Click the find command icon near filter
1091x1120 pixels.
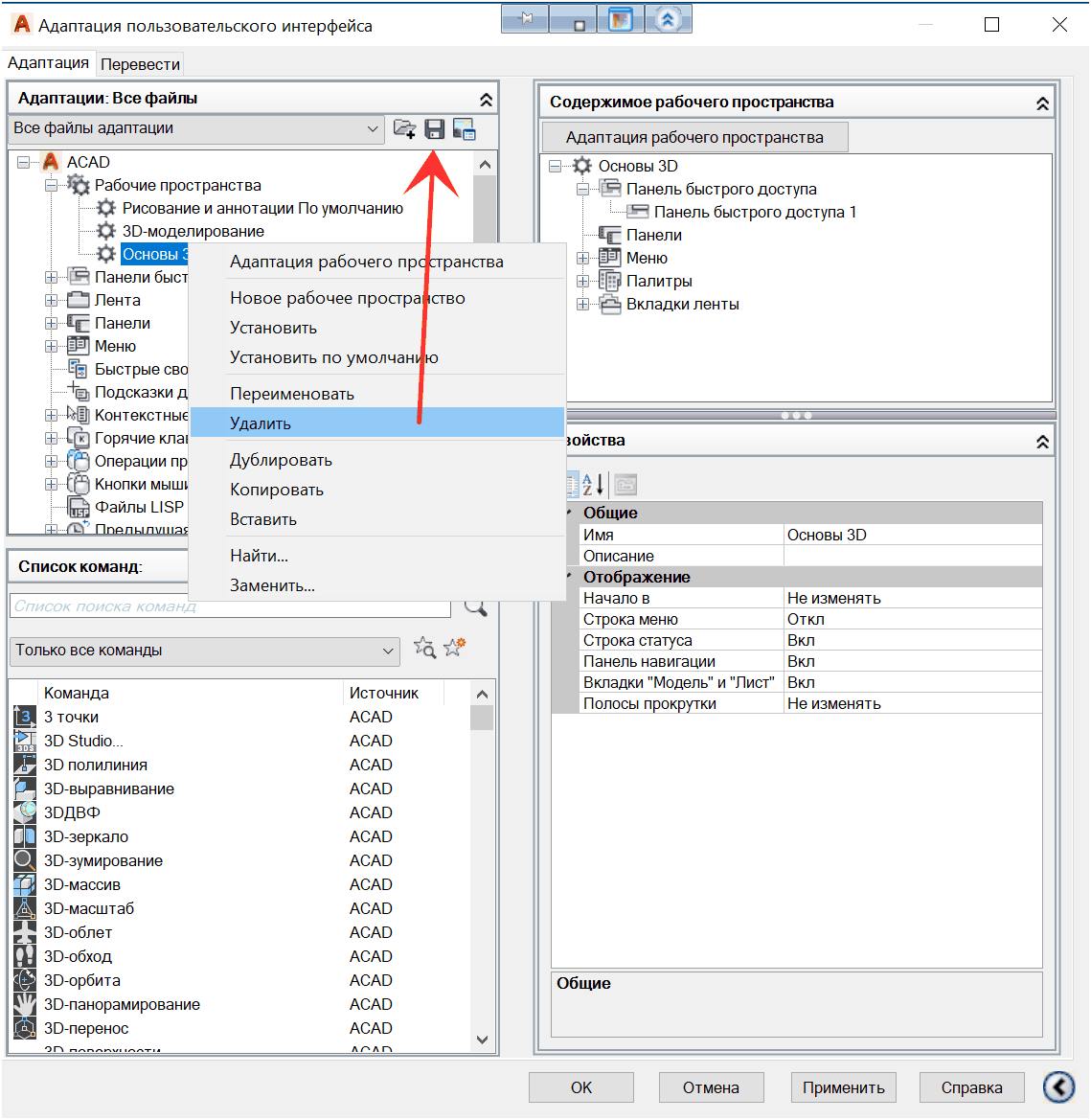point(424,649)
